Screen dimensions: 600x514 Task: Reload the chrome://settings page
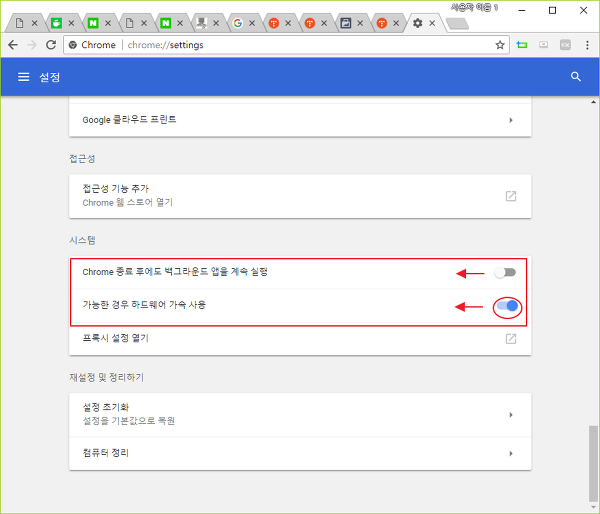pos(51,45)
